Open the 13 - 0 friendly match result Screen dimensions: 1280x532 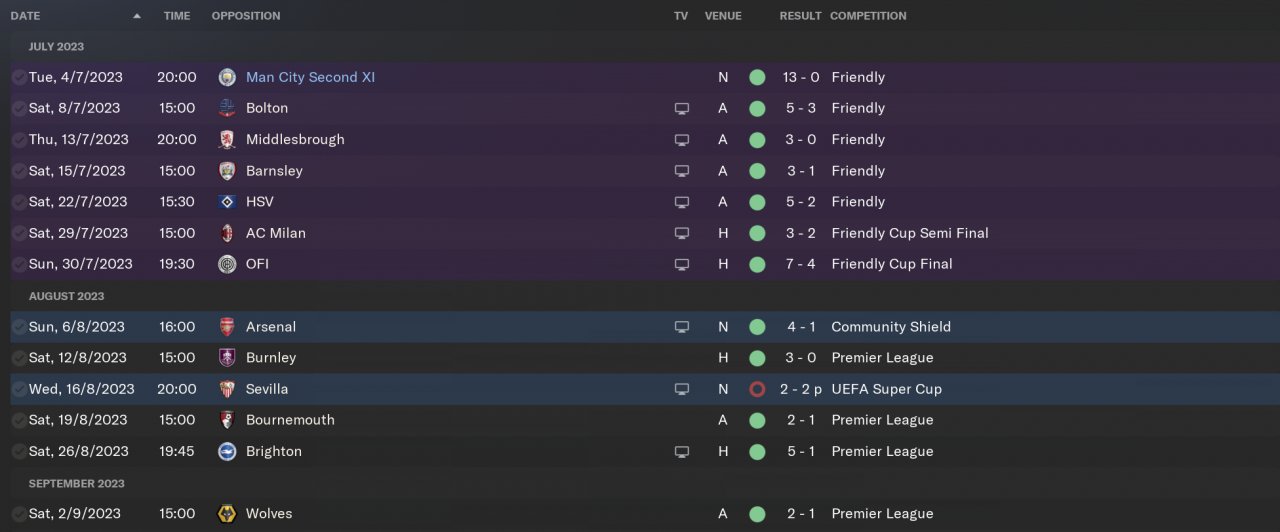800,77
